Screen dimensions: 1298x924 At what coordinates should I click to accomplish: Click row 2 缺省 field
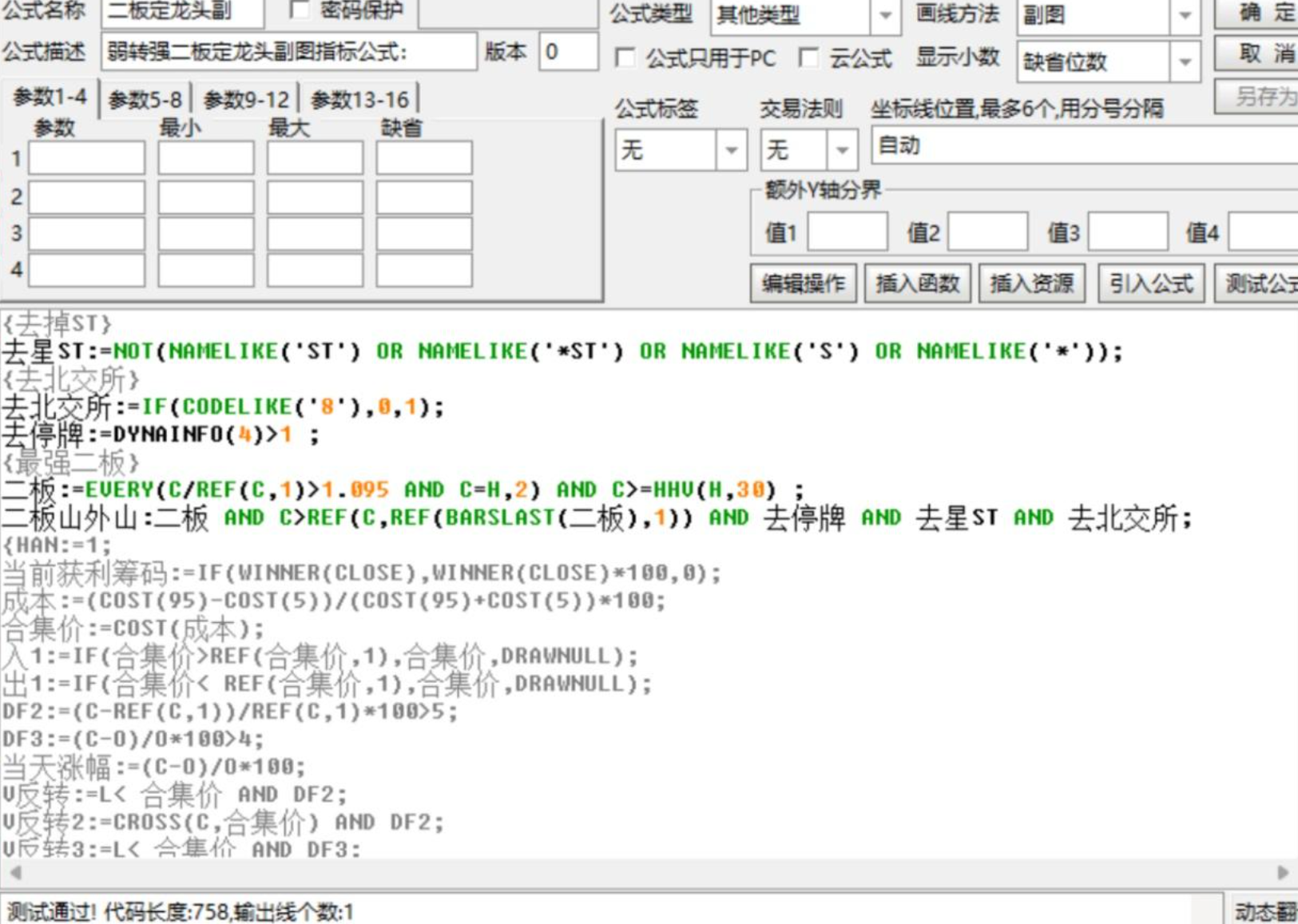tap(424, 196)
